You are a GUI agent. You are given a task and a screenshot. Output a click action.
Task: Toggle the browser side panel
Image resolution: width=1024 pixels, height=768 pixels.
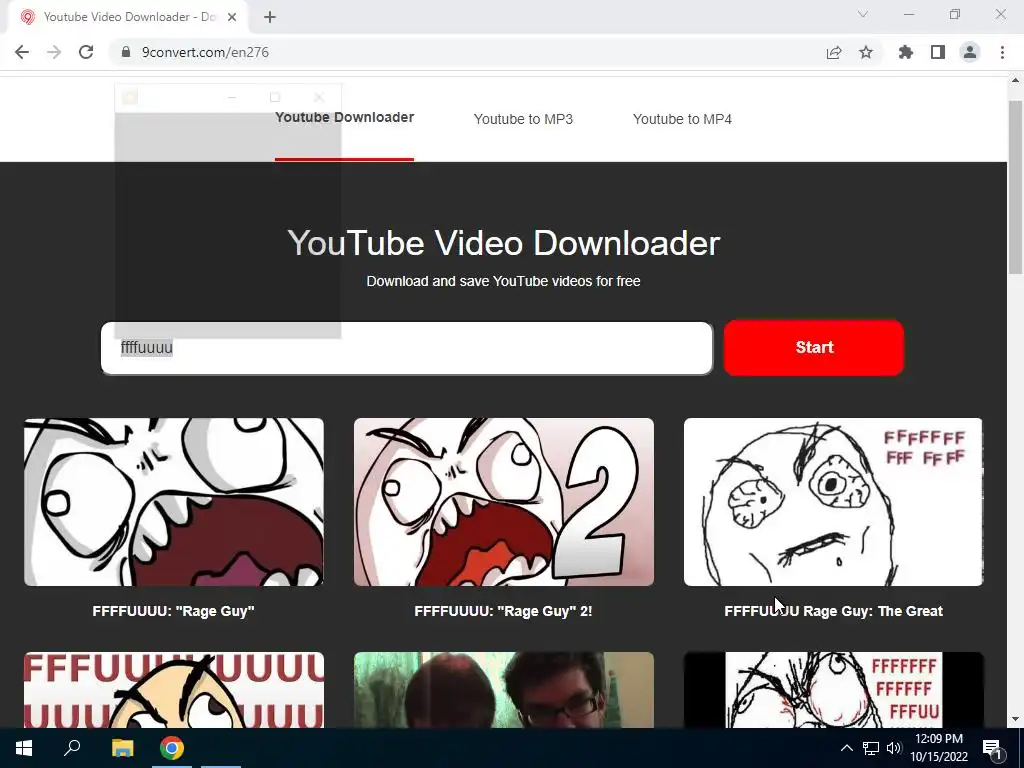pyautogui.click(x=938, y=52)
